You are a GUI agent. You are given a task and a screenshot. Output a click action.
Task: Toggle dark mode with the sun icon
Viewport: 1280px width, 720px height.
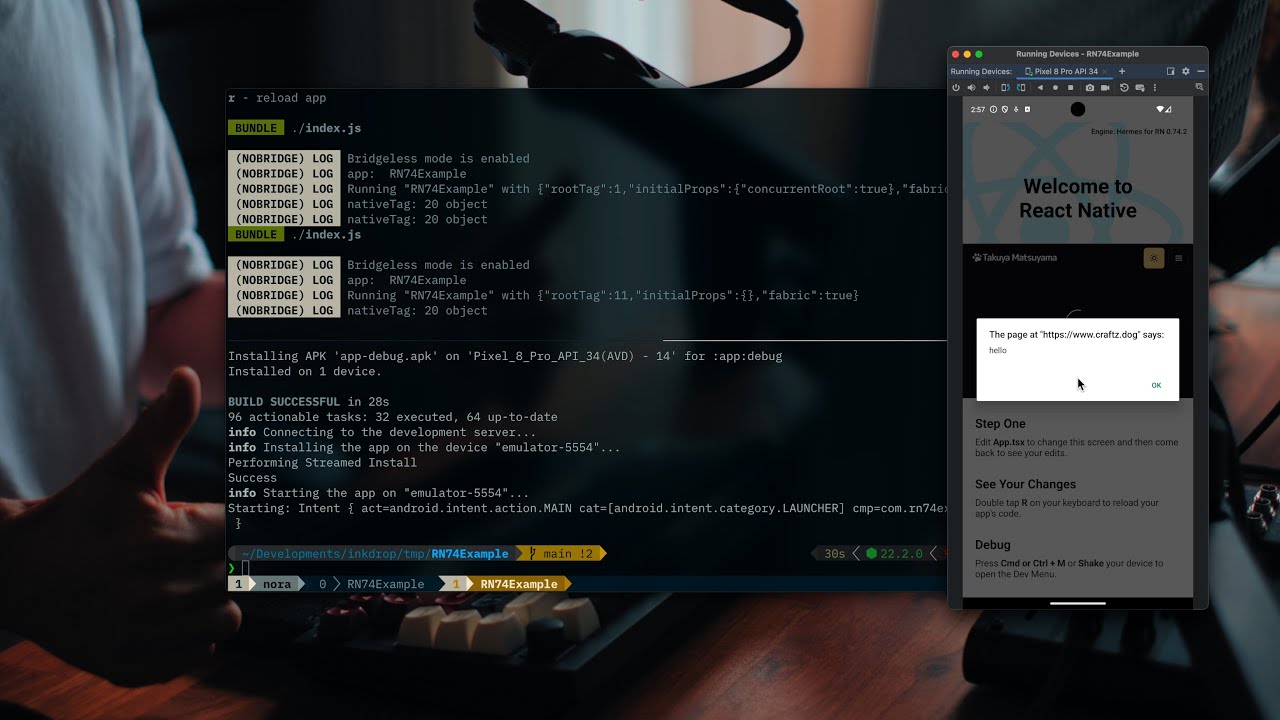(x=1153, y=257)
